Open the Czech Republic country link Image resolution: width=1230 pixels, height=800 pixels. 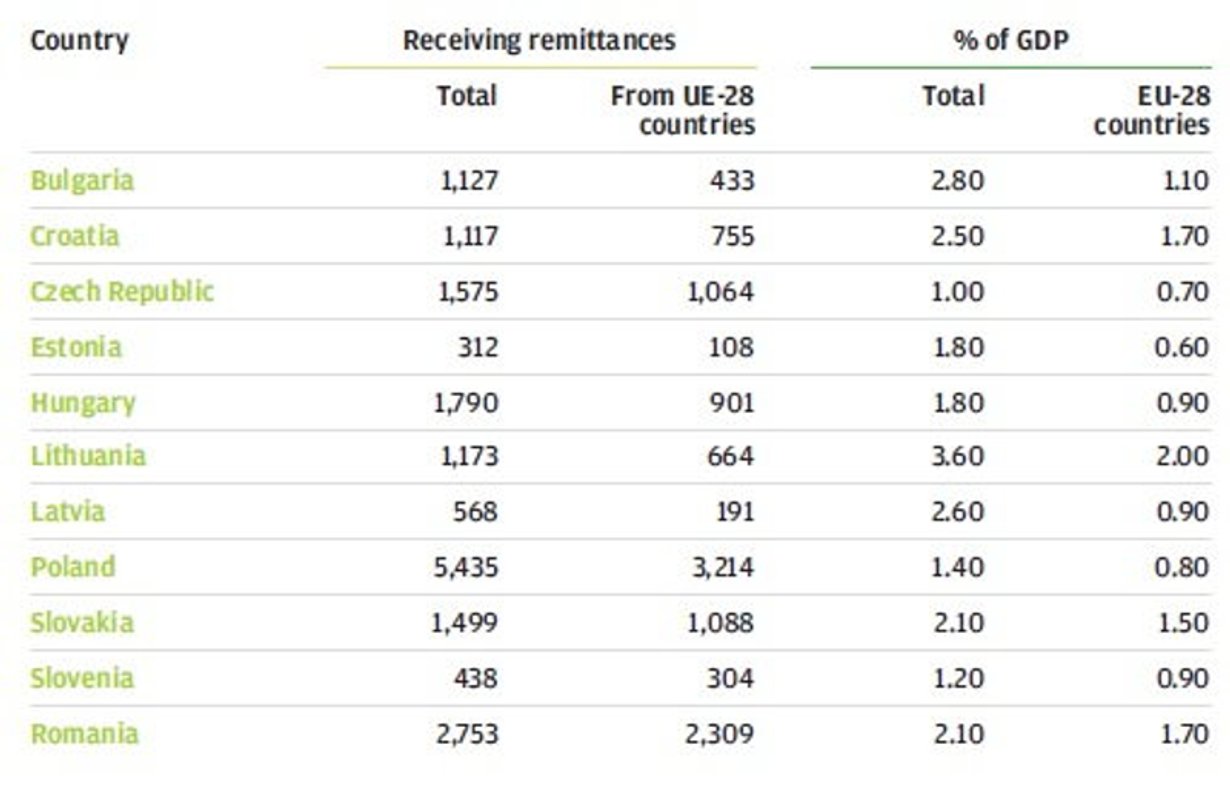pos(122,292)
